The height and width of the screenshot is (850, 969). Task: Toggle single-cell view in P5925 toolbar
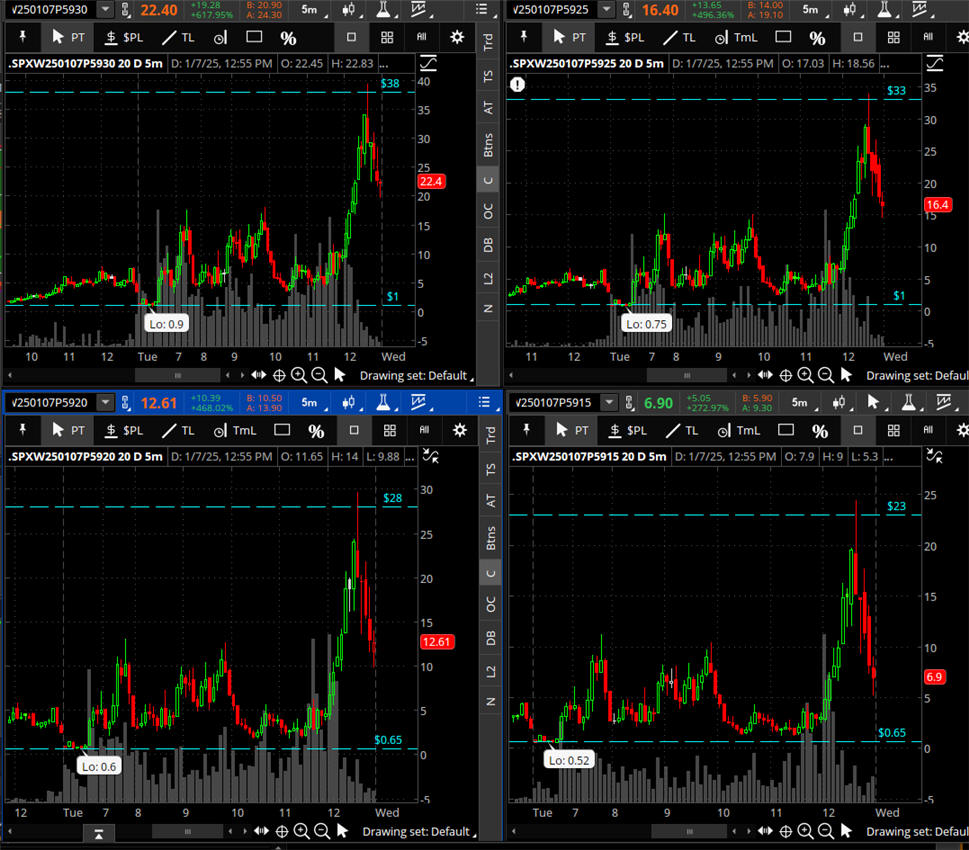point(857,37)
